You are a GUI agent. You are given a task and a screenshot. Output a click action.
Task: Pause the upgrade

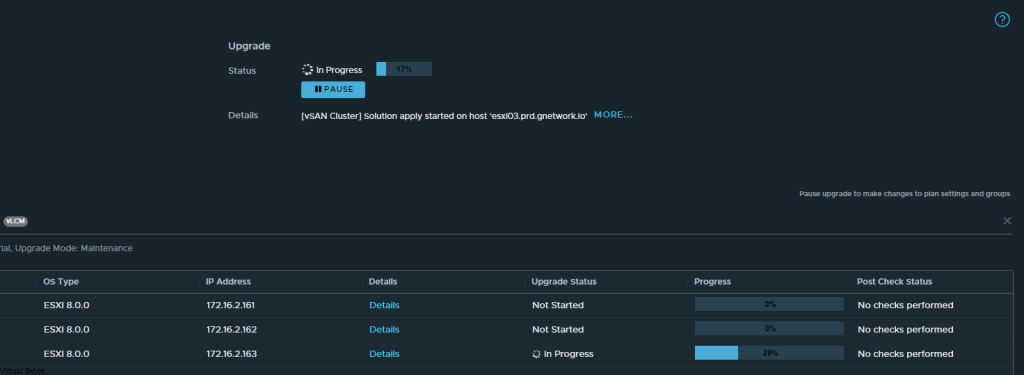tap(333, 90)
